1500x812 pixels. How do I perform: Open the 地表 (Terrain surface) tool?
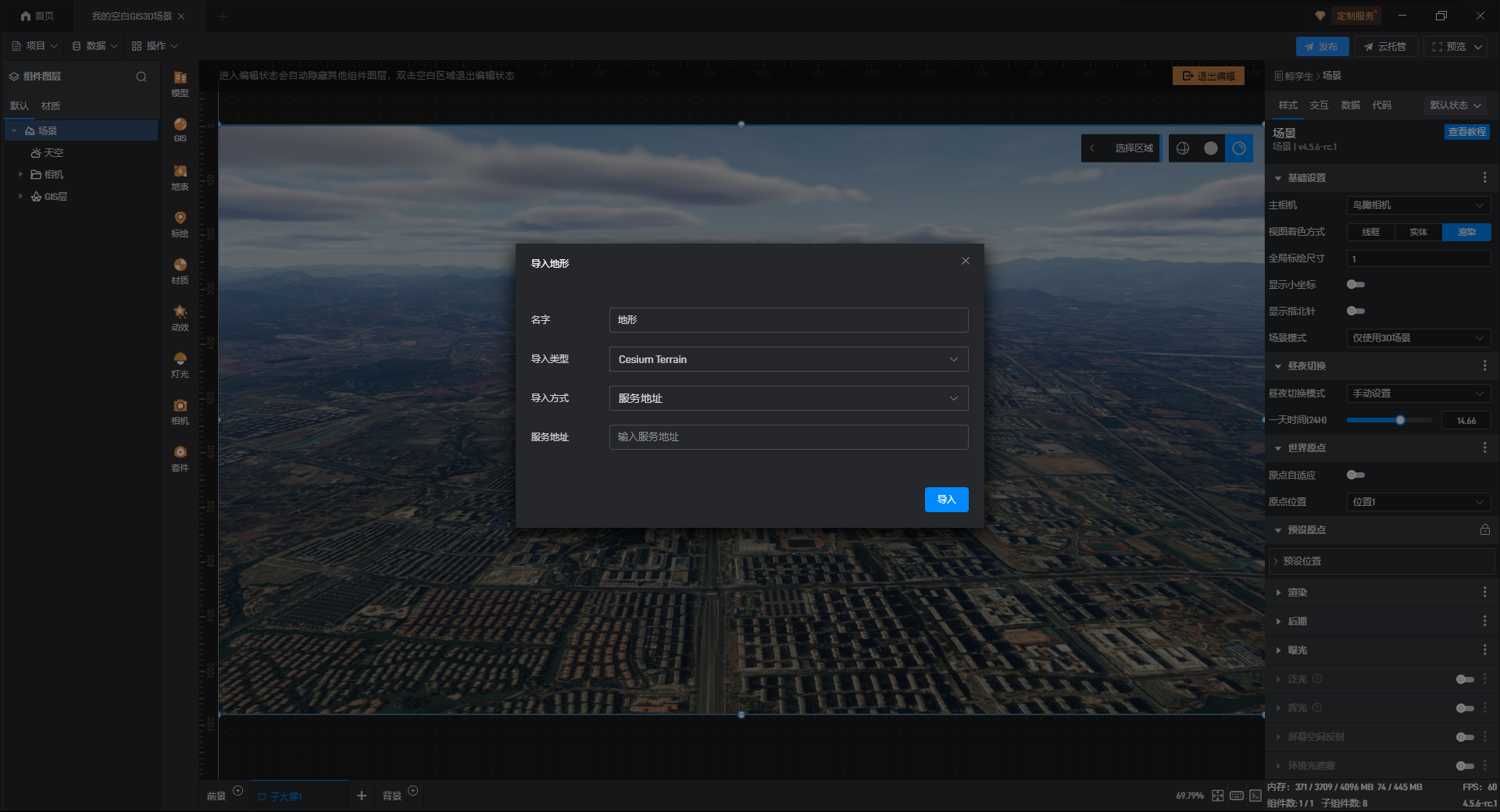click(x=180, y=176)
